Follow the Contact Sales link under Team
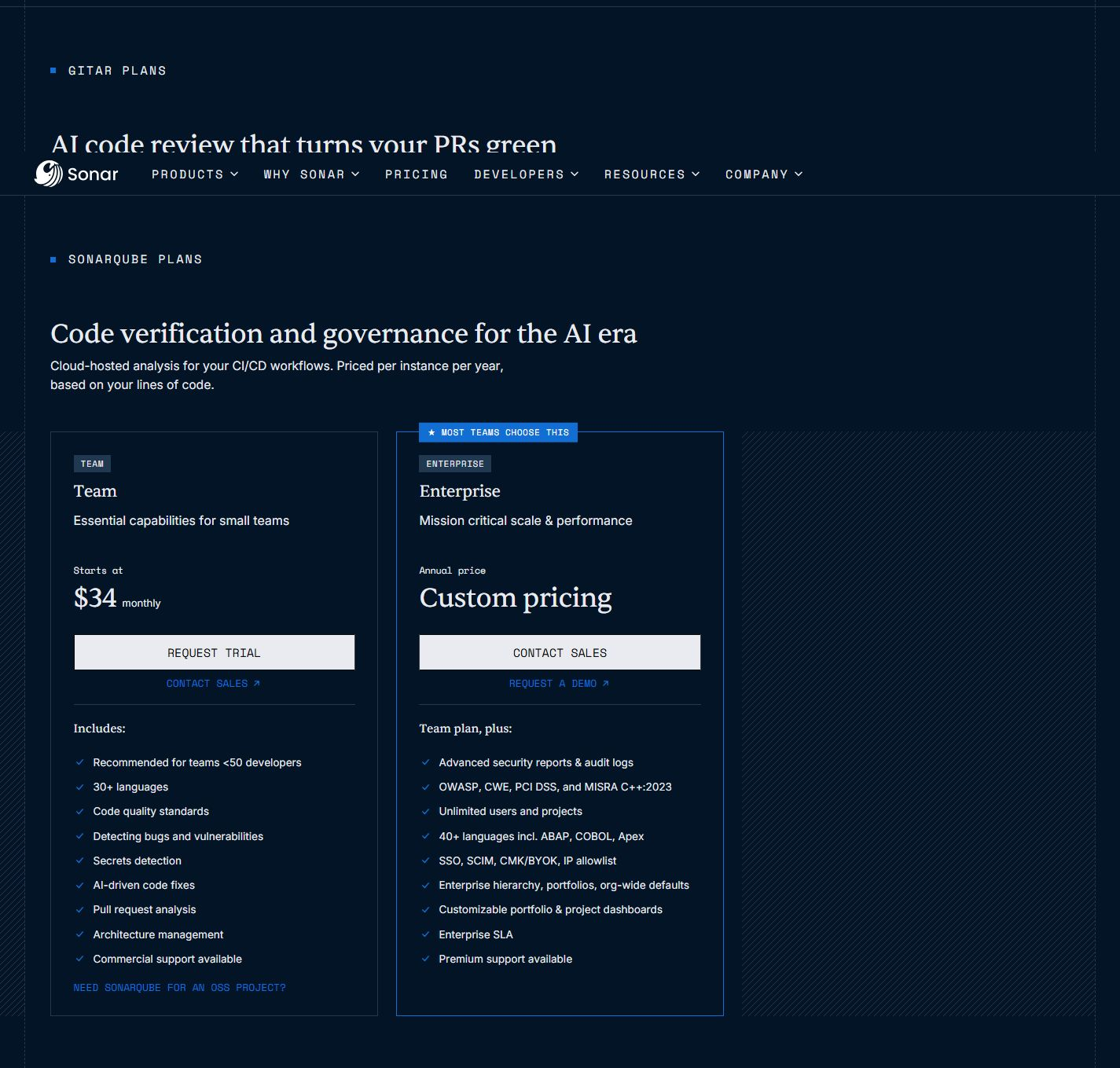The height and width of the screenshot is (1068, 1120). [213, 684]
